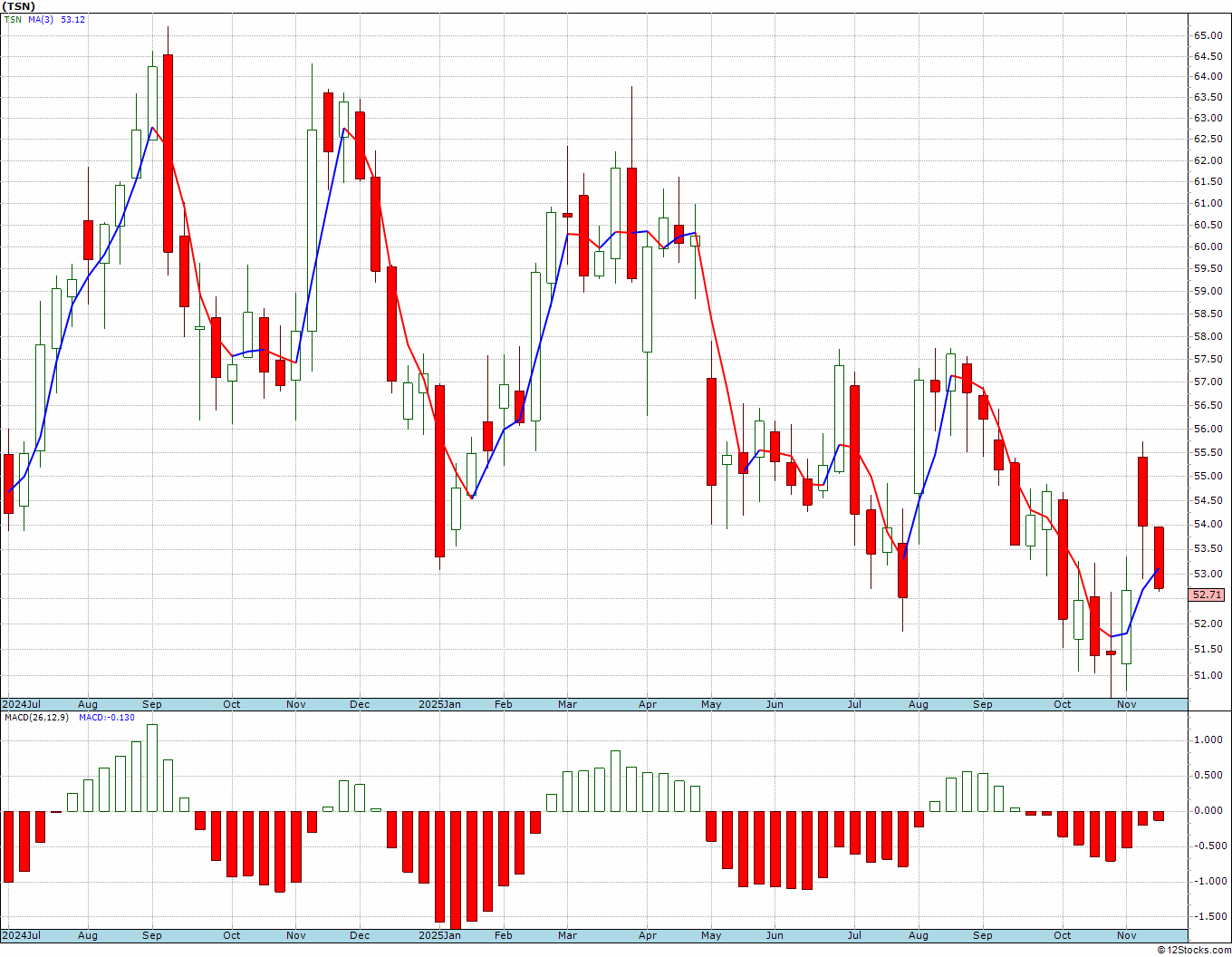Select the "MACD:-0.130" indicator value
This screenshot has height=957, width=1232.
point(107,717)
